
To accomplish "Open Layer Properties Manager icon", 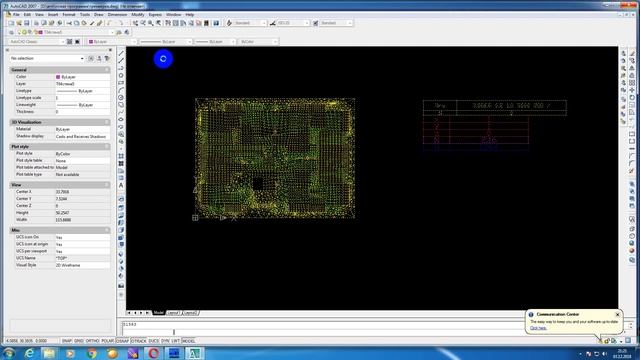I will point(11,32).
